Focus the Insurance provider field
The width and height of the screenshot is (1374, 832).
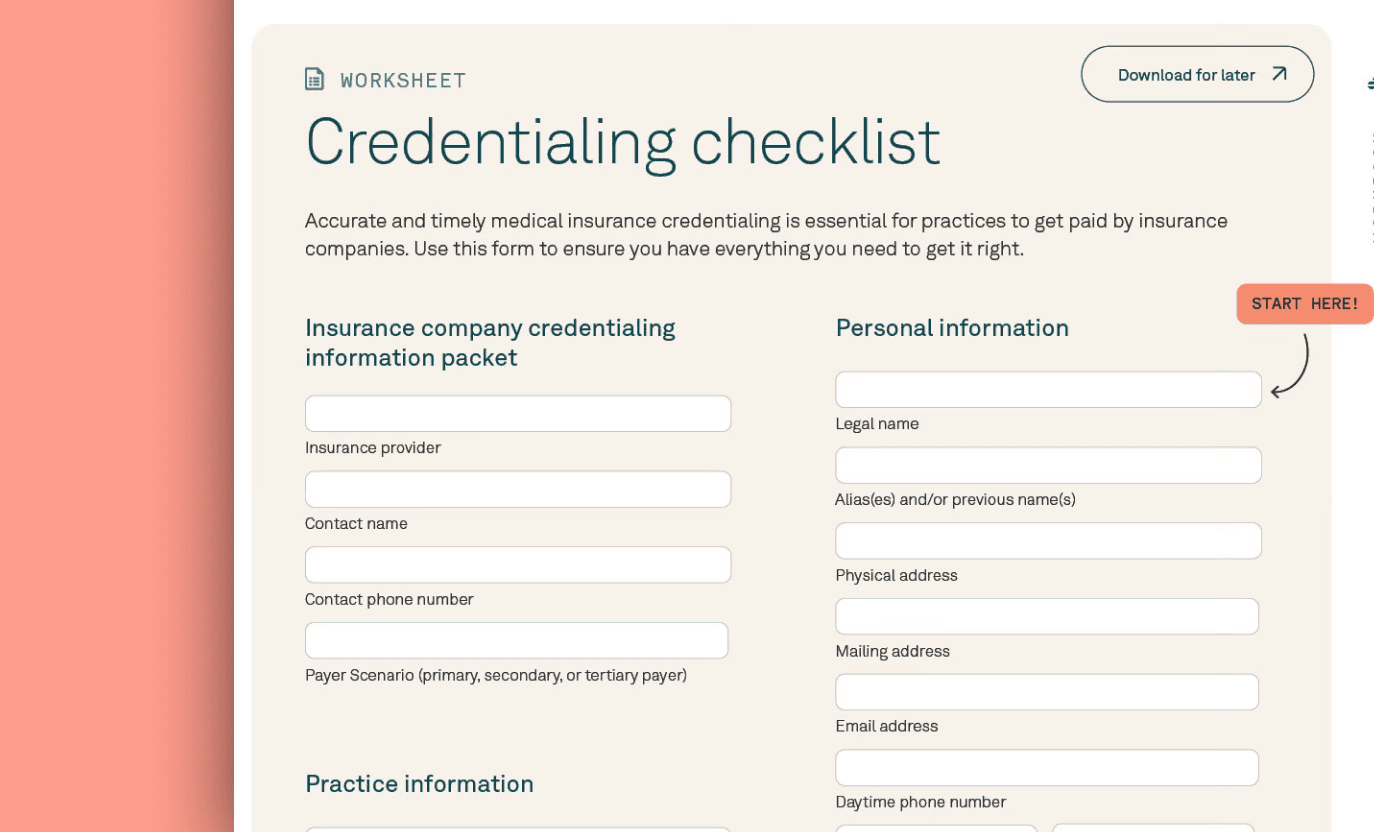pos(517,414)
